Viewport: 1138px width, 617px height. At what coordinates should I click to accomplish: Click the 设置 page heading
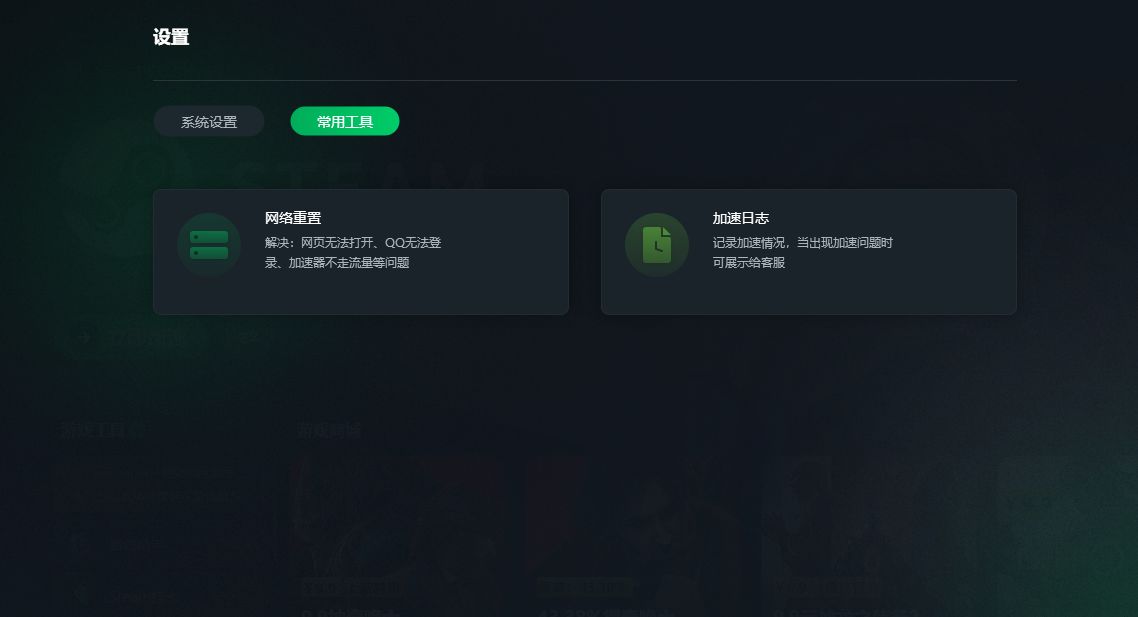tap(171, 37)
